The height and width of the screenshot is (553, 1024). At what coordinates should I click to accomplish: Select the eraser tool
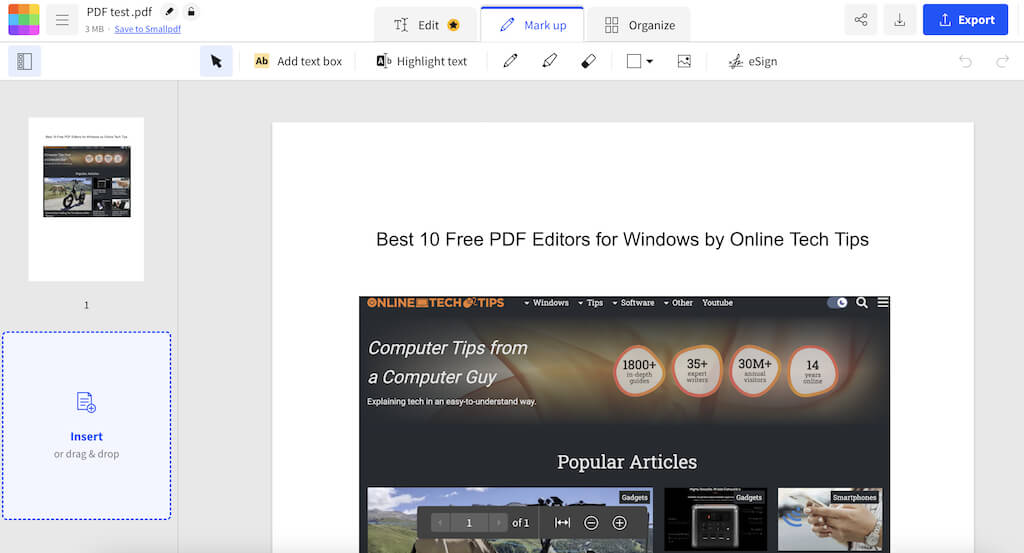[588, 61]
